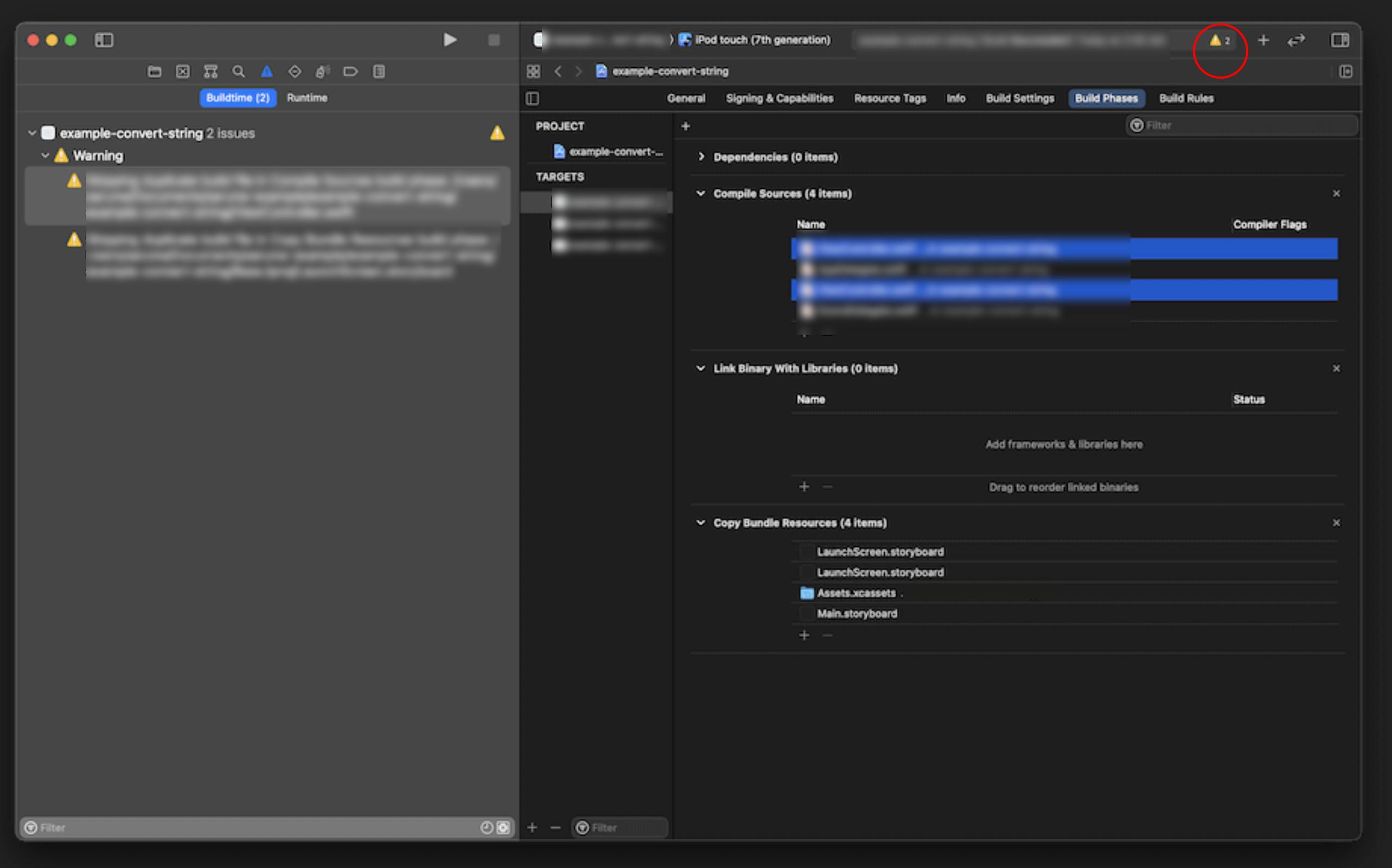The width and height of the screenshot is (1392, 868).
Task: Click the build phases Filter field
Action: pos(1242,126)
